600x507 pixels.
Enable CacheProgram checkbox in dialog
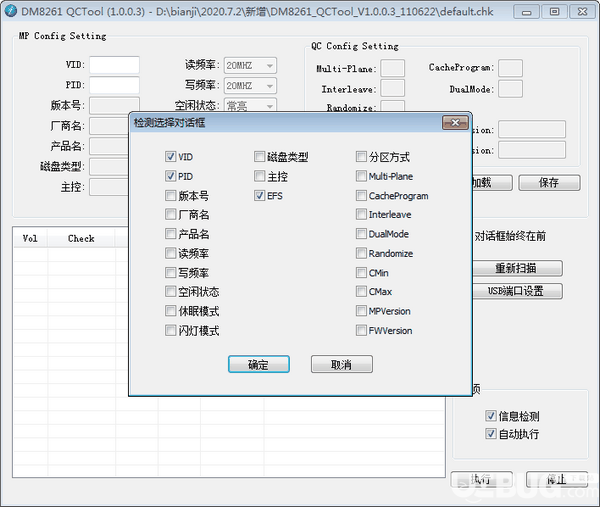click(x=361, y=196)
